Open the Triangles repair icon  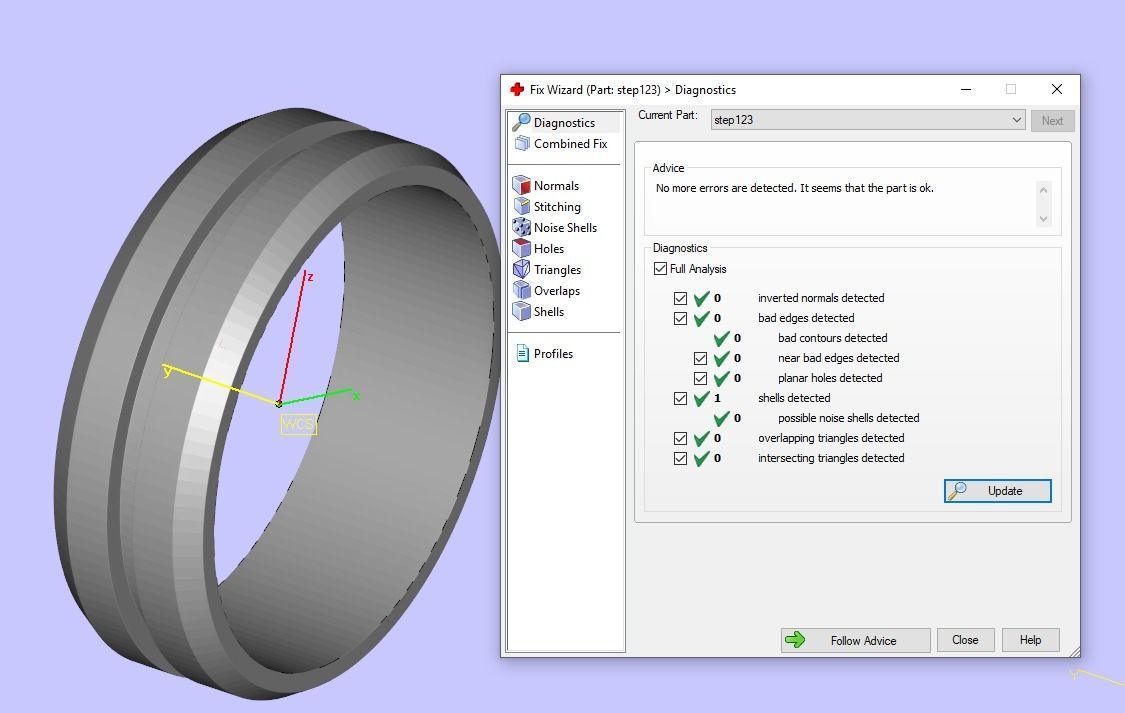(x=522, y=269)
